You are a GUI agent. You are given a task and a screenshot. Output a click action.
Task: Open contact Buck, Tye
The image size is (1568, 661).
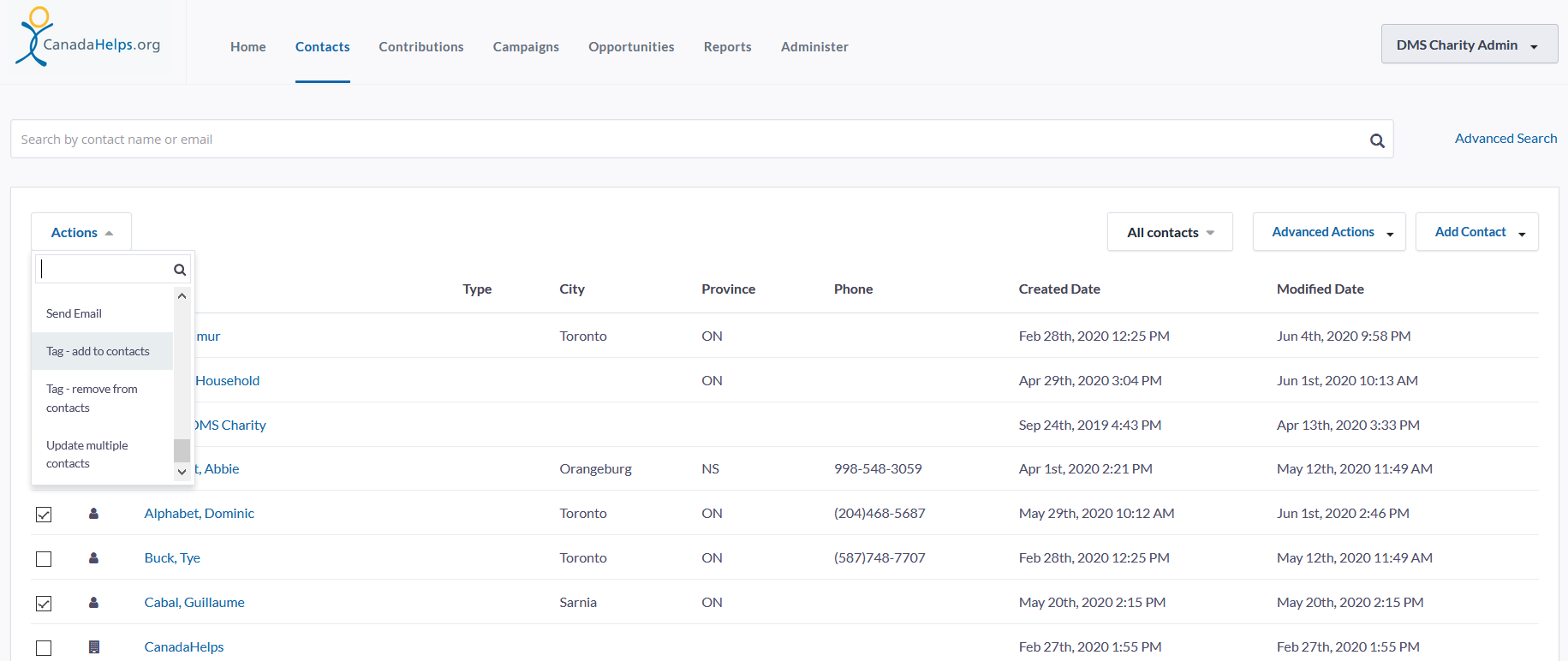coord(172,558)
